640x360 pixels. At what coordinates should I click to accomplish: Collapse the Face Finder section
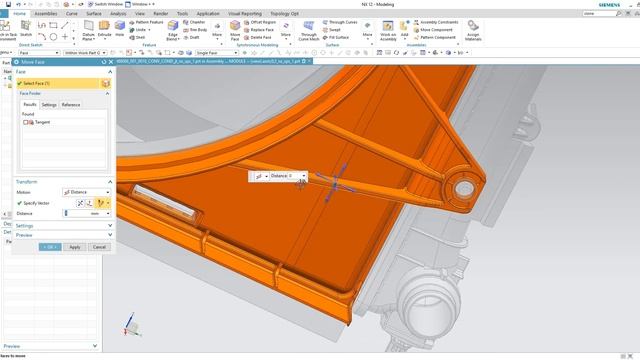(x=107, y=93)
